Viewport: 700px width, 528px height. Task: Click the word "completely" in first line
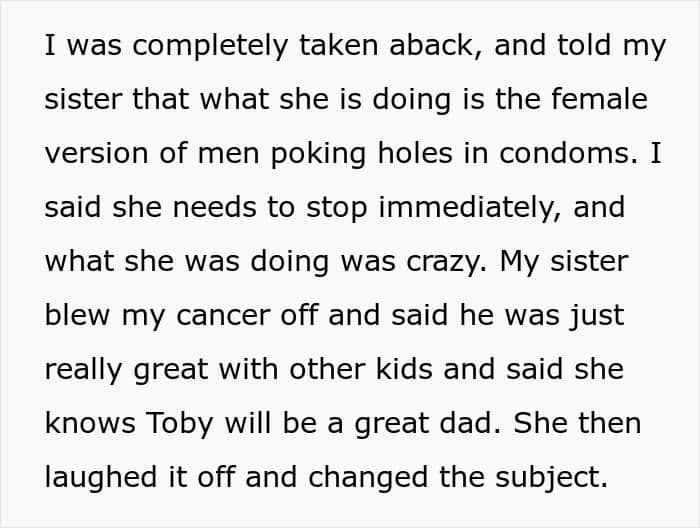210,46
